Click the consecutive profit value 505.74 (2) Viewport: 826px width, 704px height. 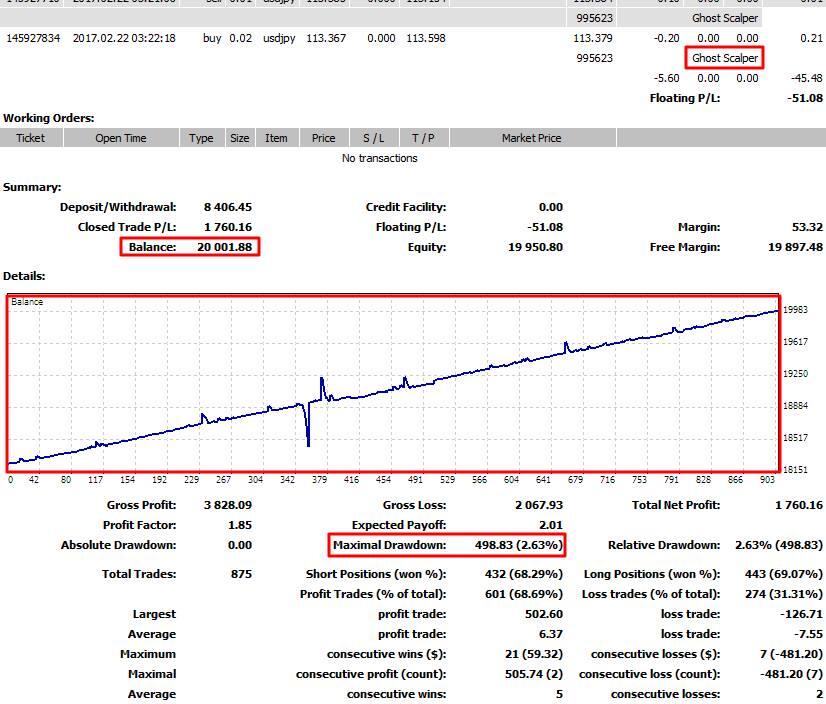[534, 674]
